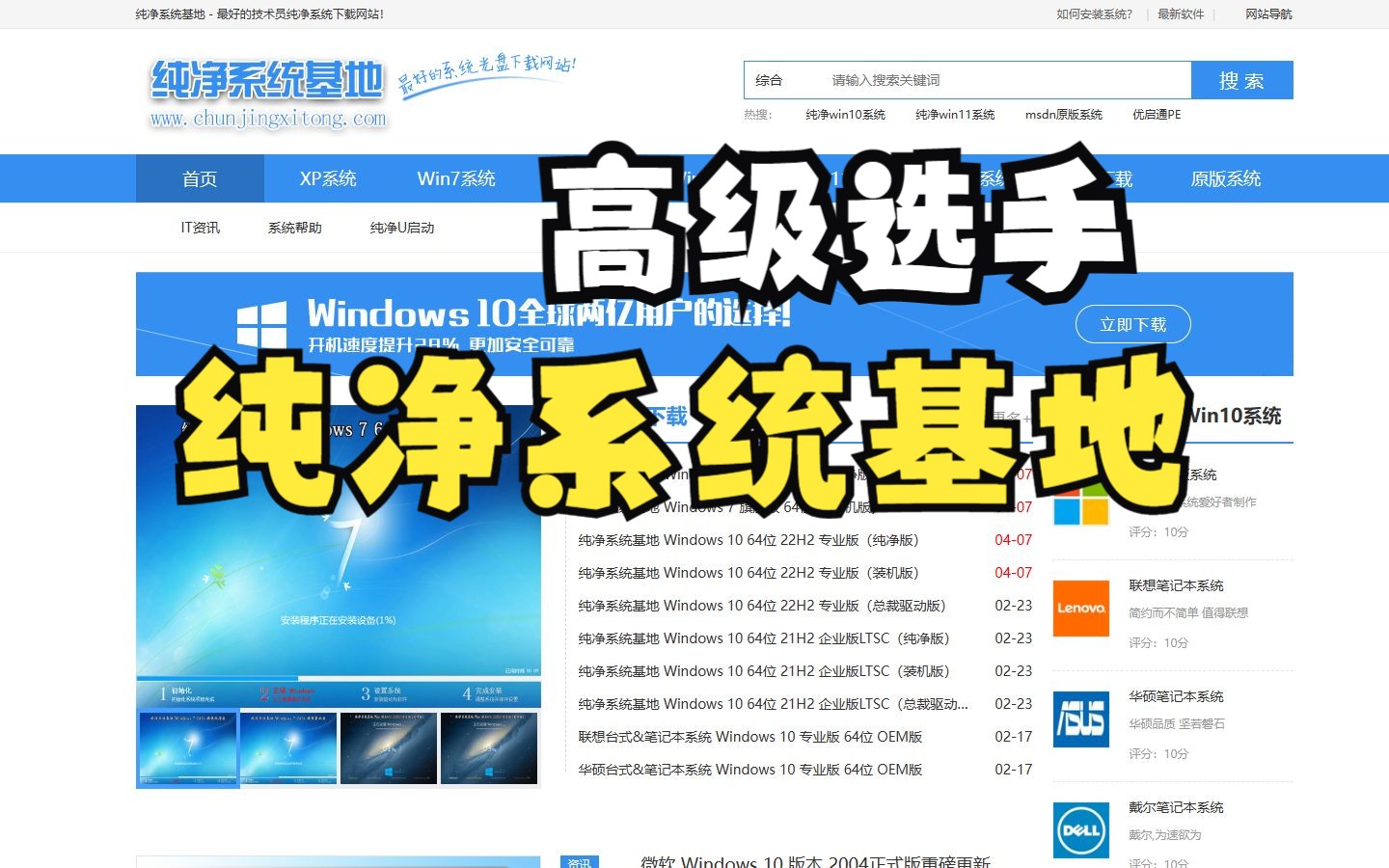Click the 华硕品质 坚若磐石 description
Image resolution: width=1389 pixels, height=868 pixels.
[x=1177, y=724]
